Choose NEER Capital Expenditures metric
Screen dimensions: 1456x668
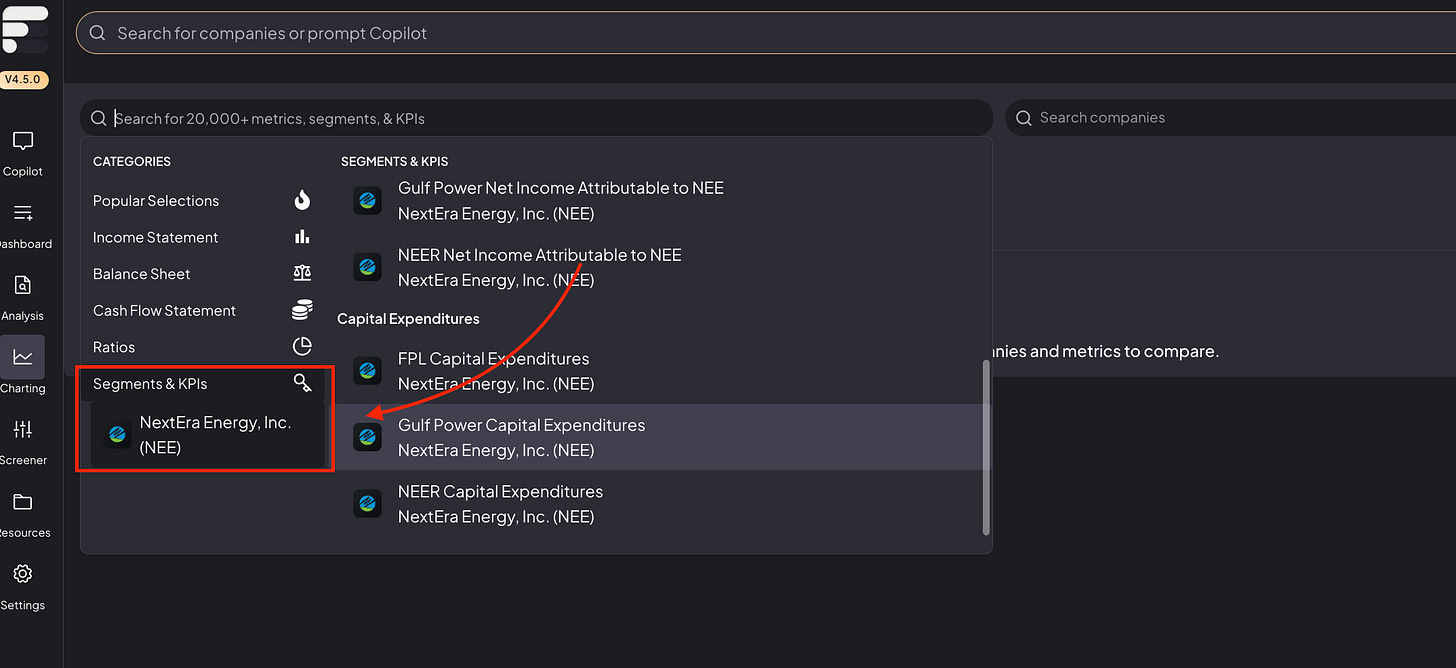[659, 504]
